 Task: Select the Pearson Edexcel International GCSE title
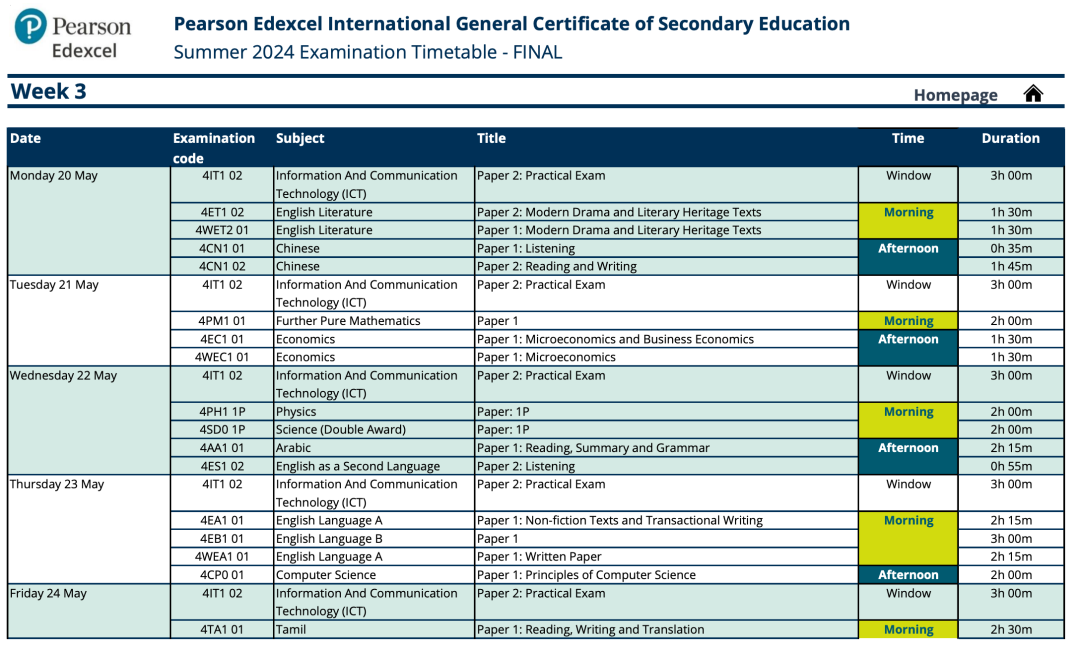tap(512, 24)
